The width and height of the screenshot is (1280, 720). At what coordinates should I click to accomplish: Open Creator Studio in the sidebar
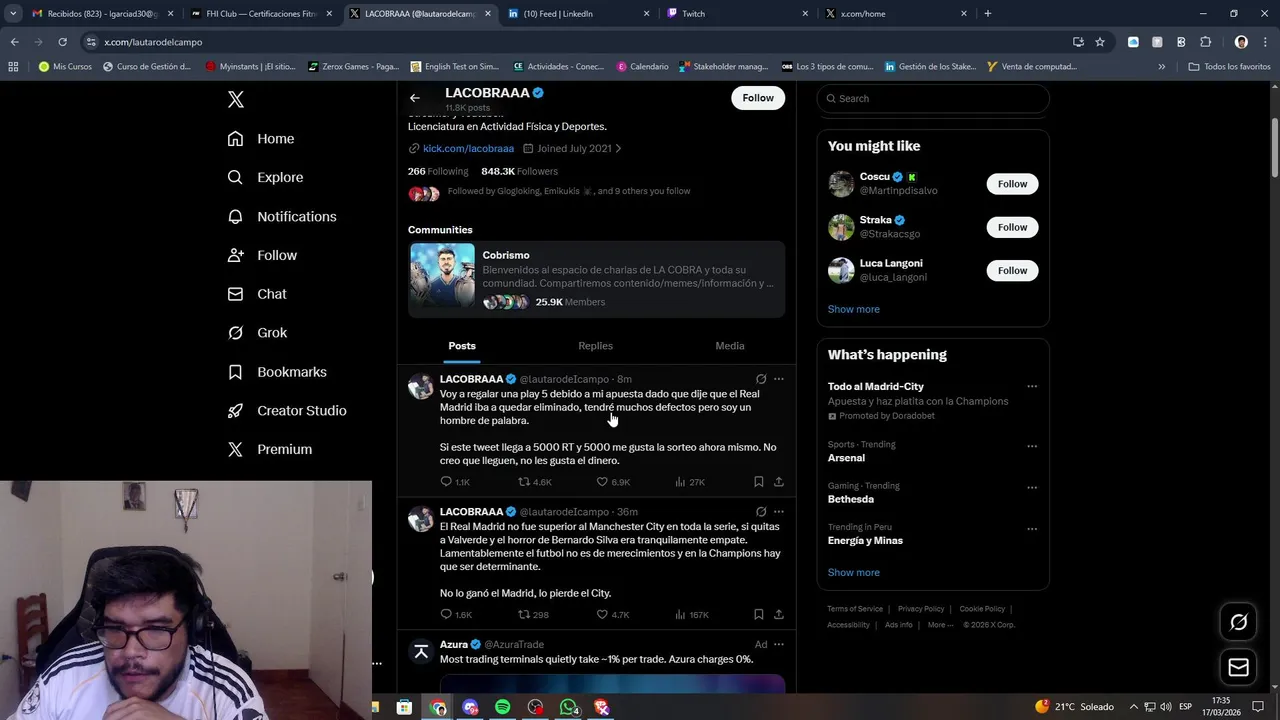click(287, 410)
